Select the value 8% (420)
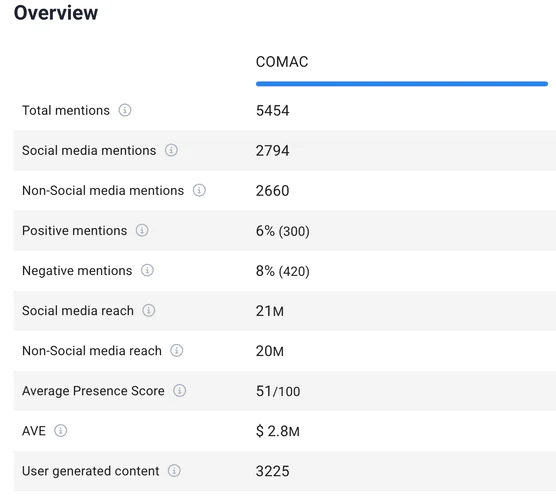This screenshot has height=500, width=556. click(x=283, y=271)
